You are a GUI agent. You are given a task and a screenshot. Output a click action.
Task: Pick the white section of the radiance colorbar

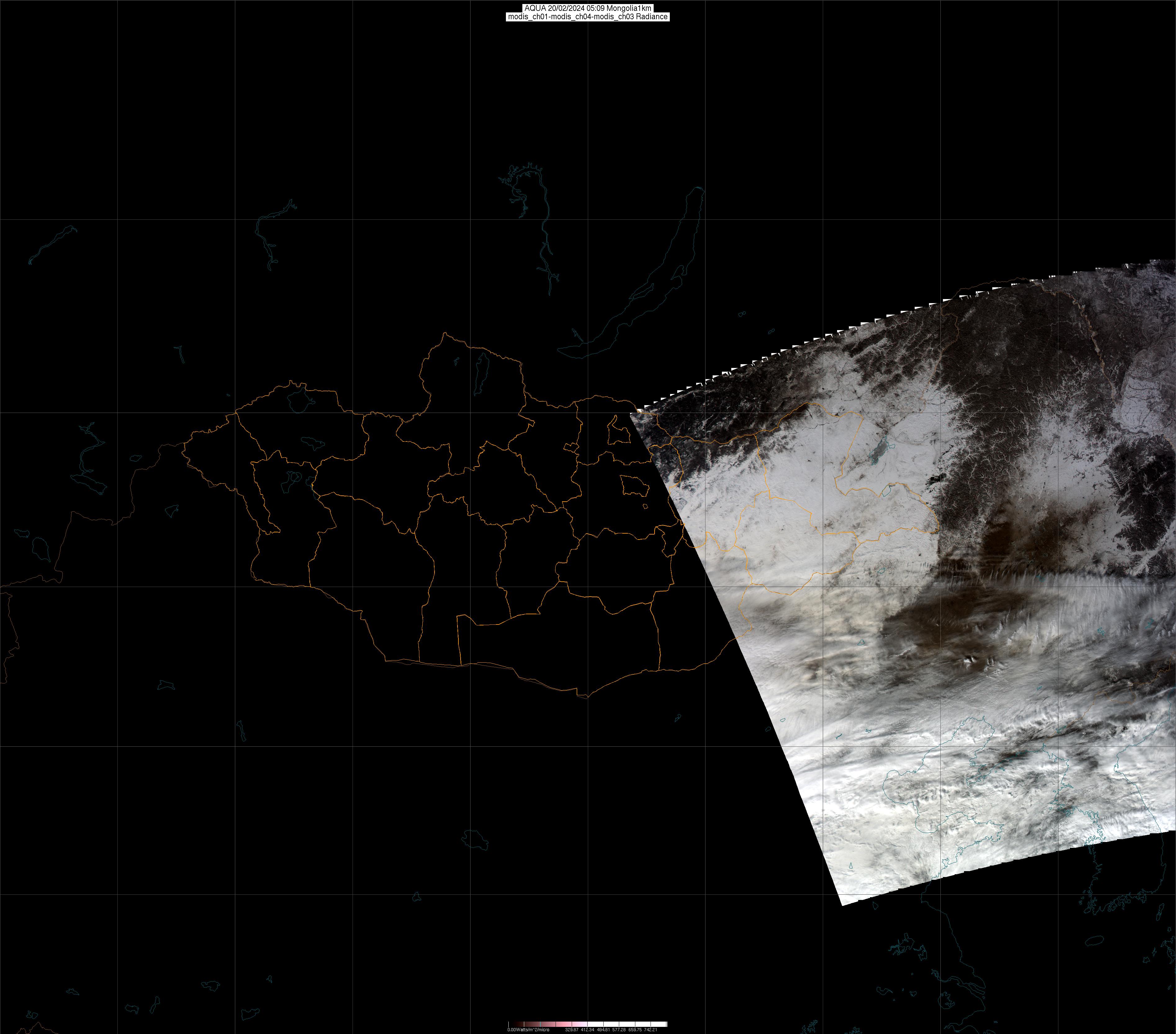[x=627, y=1024]
